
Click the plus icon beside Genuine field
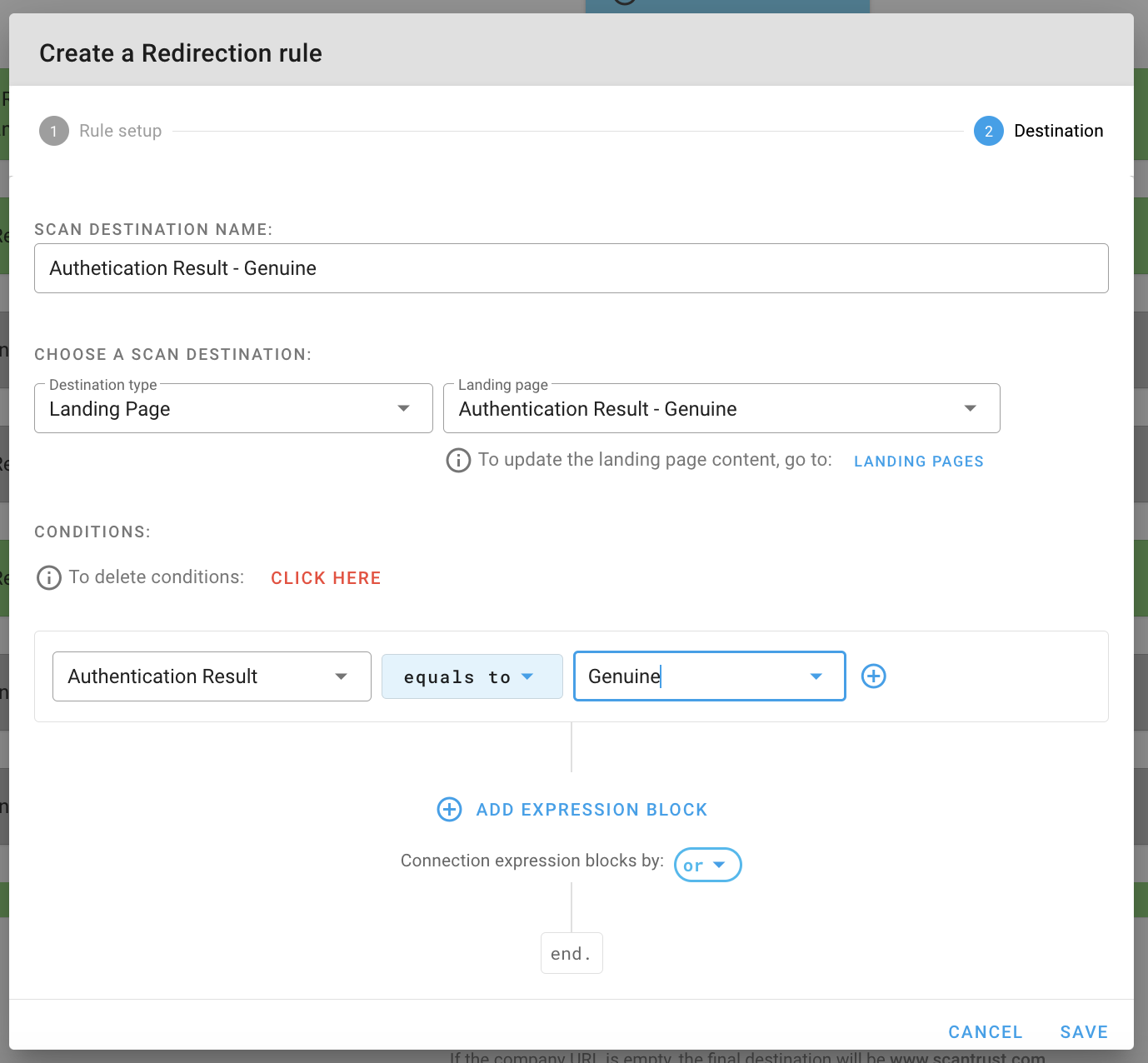pyautogui.click(x=873, y=676)
